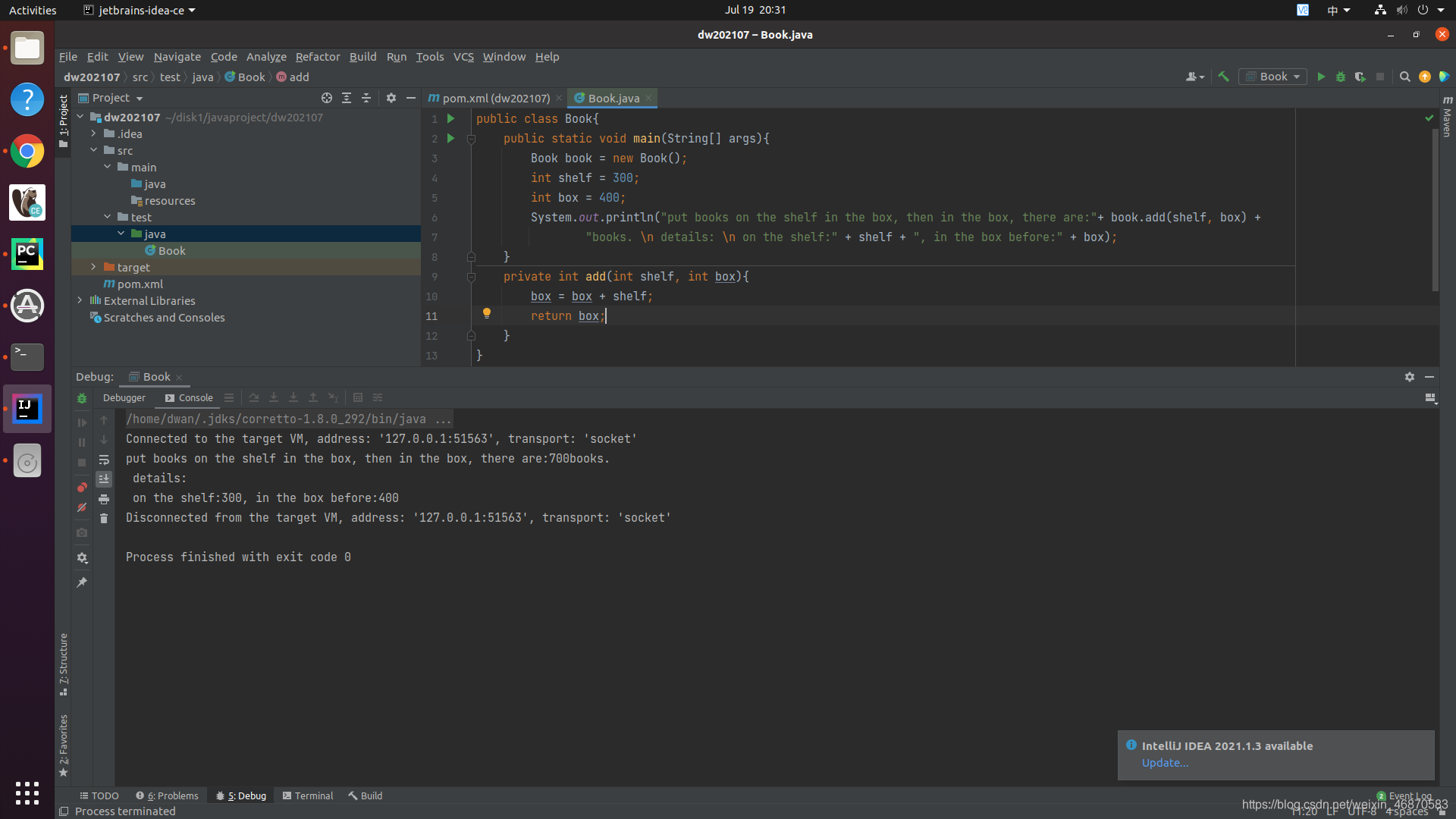Open Project panel options gear
The image size is (1456, 819).
pos(391,98)
